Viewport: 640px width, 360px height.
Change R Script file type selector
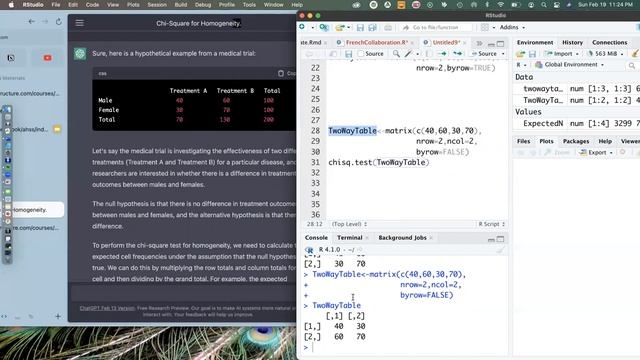click(x=491, y=224)
